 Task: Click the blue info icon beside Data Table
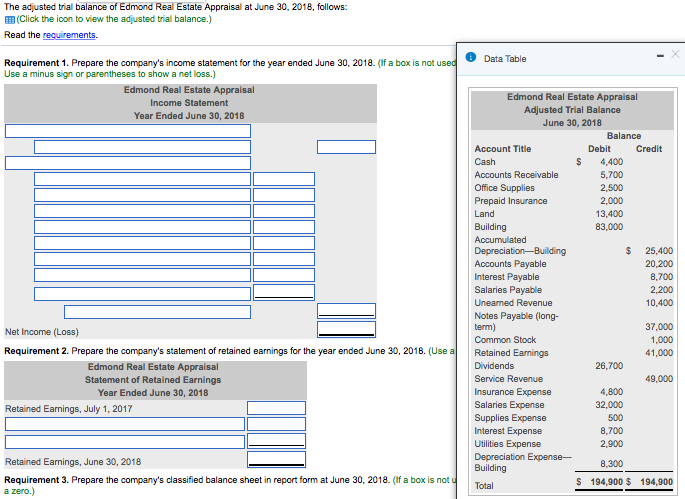471,57
